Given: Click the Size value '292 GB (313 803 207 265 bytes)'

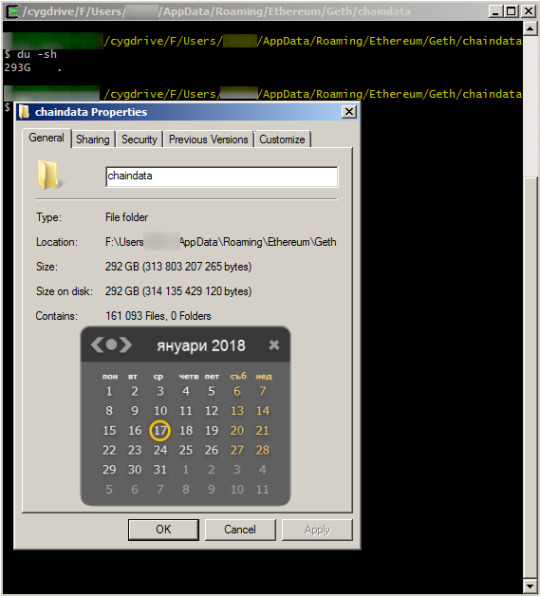Looking at the screenshot, I should pyautogui.click(x=178, y=267).
